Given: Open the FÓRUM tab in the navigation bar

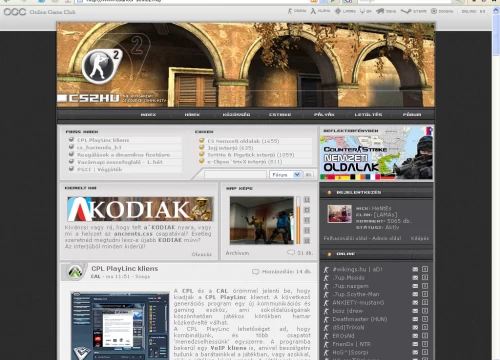Looking at the screenshot, I should pyautogui.click(x=412, y=114).
